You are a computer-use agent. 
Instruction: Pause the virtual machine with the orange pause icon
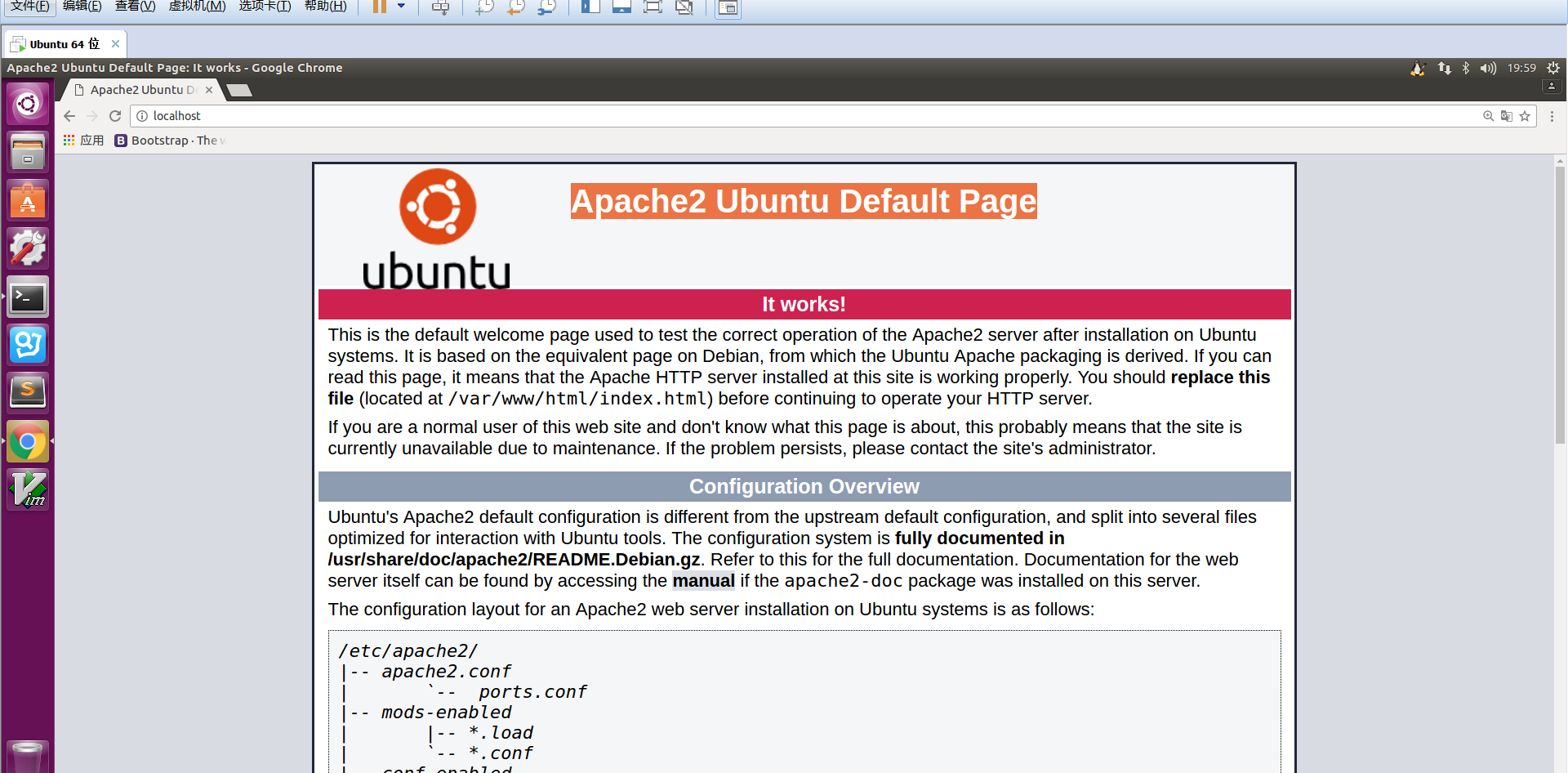tap(380, 7)
